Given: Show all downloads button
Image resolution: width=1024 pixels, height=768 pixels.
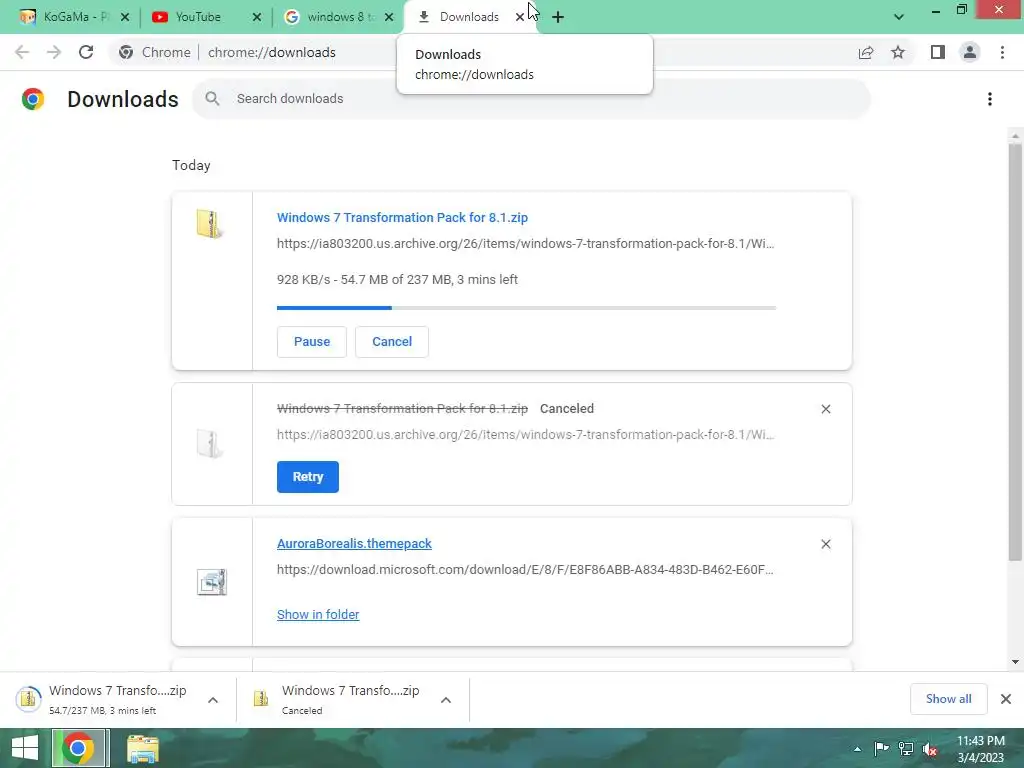Looking at the screenshot, I should pyautogui.click(x=948, y=699).
